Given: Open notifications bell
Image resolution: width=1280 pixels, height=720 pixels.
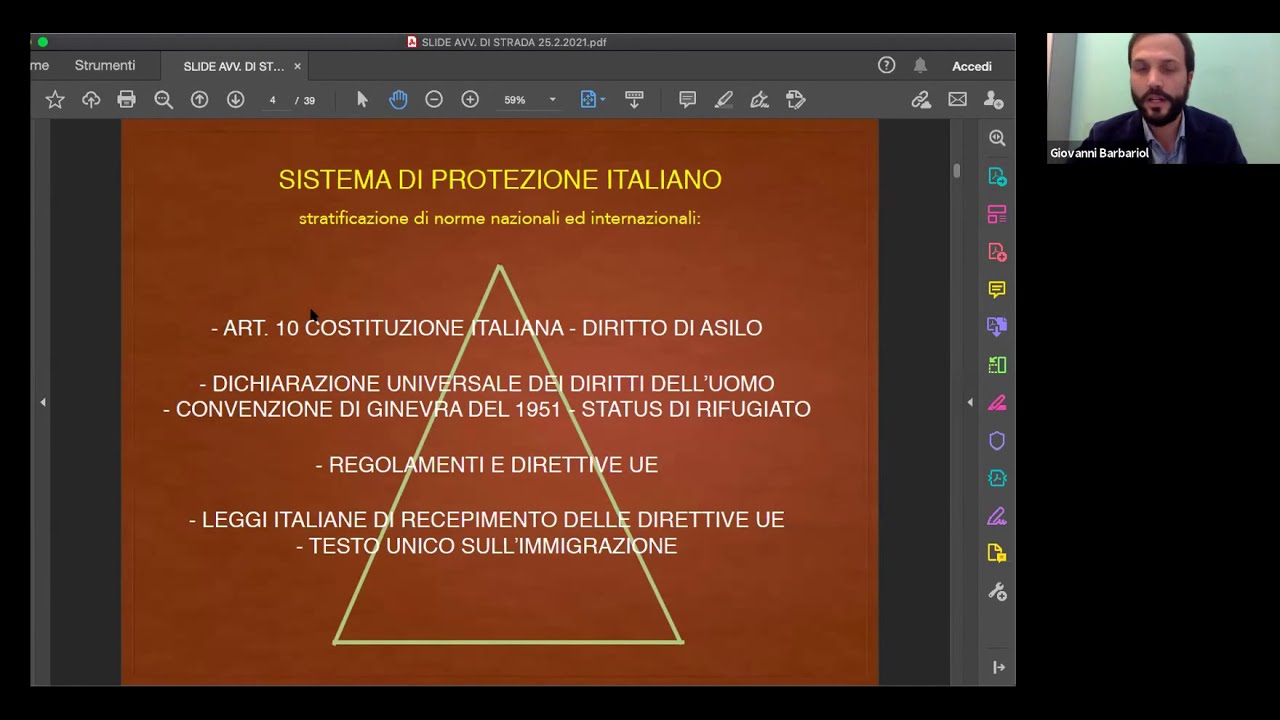Looking at the screenshot, I should [x=920, y=65].
